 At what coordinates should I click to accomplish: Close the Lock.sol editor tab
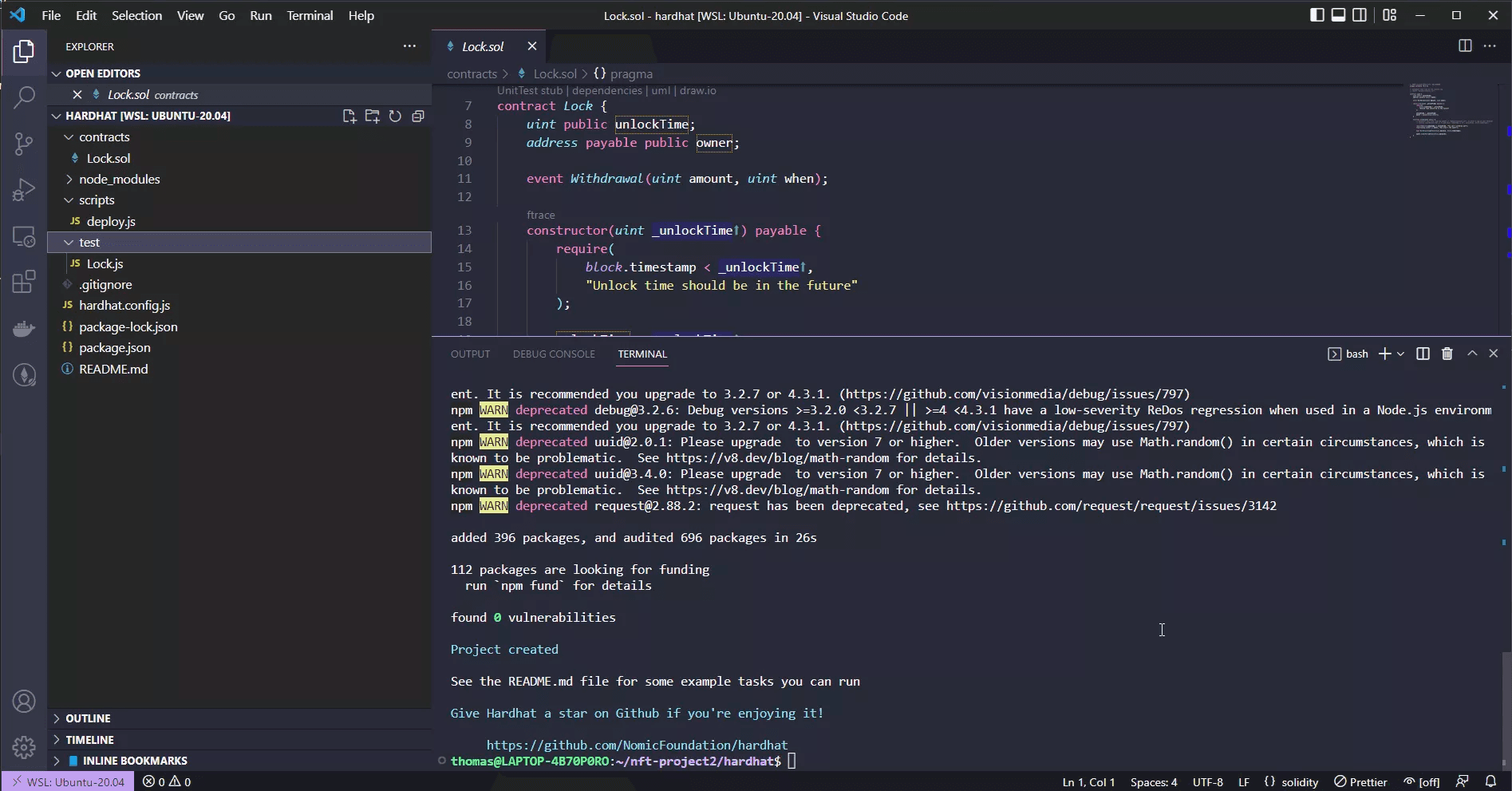point(532,46)
